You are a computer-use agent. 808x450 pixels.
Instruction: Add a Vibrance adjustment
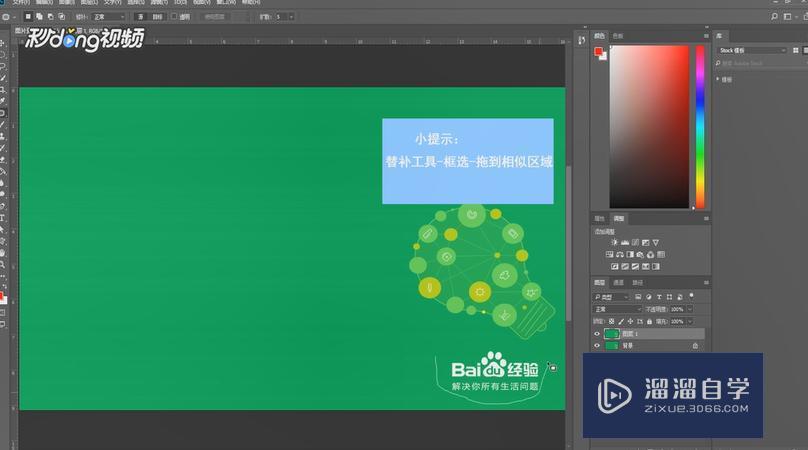tap(655, 242)
